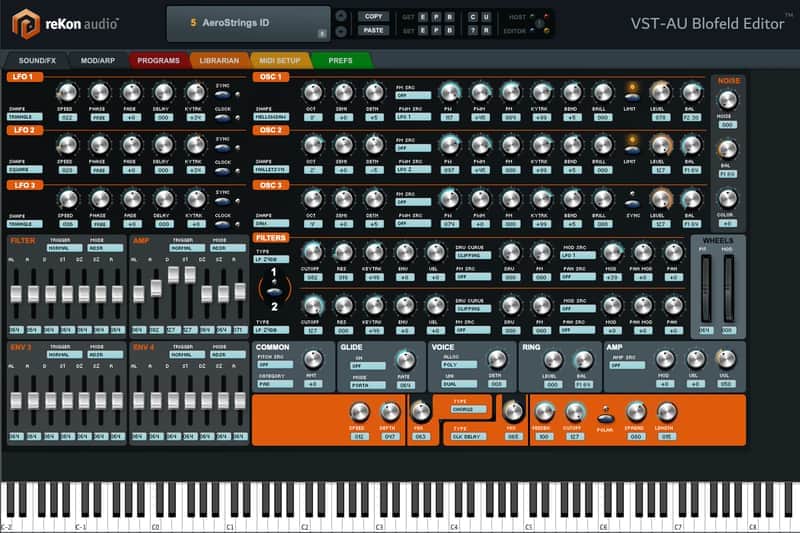Click the delay LENGTH knob
The image size is (800, 533).
pyautogui.click(x=666, y=412)
